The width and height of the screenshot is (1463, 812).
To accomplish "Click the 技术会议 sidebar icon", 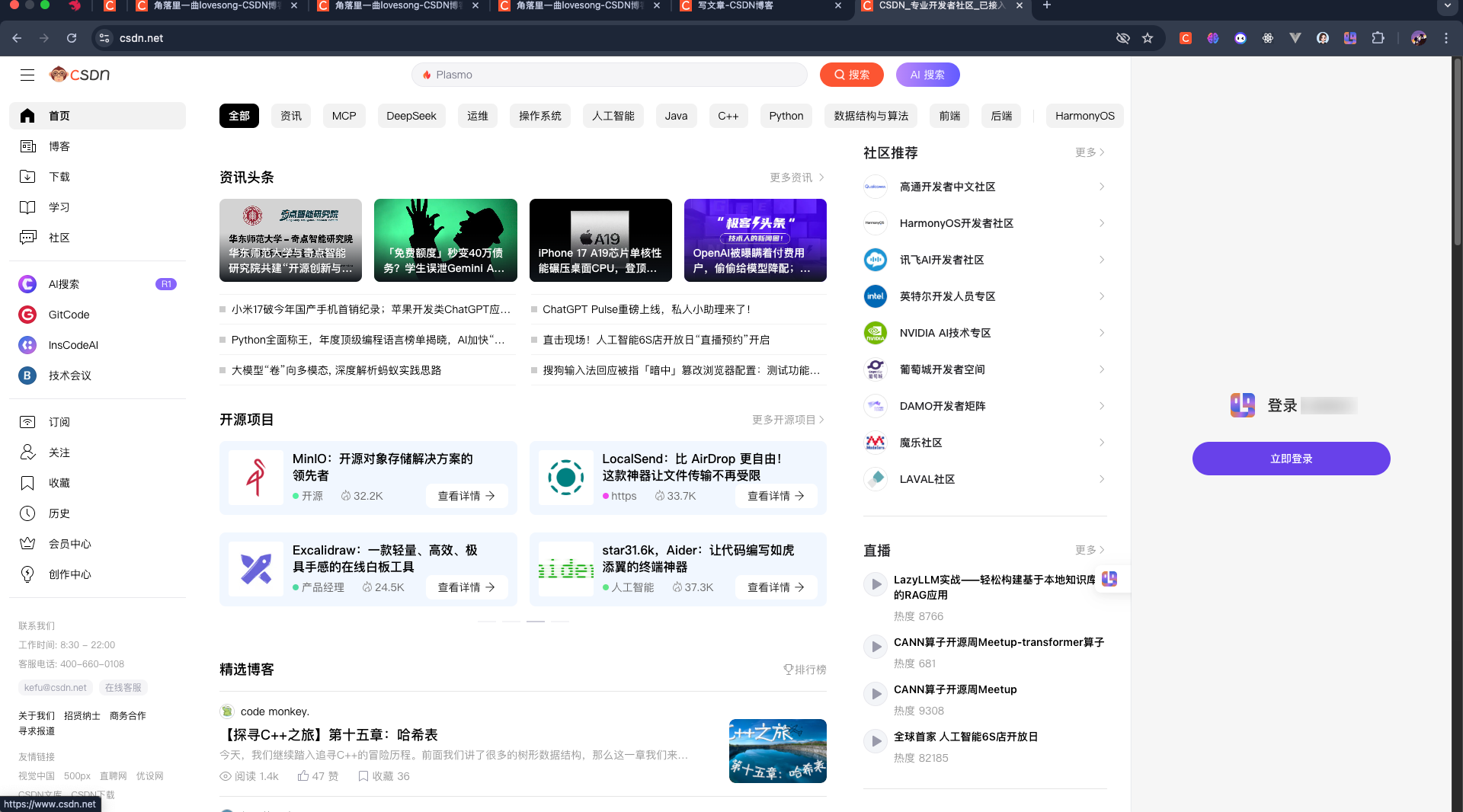I will point(27,376).
